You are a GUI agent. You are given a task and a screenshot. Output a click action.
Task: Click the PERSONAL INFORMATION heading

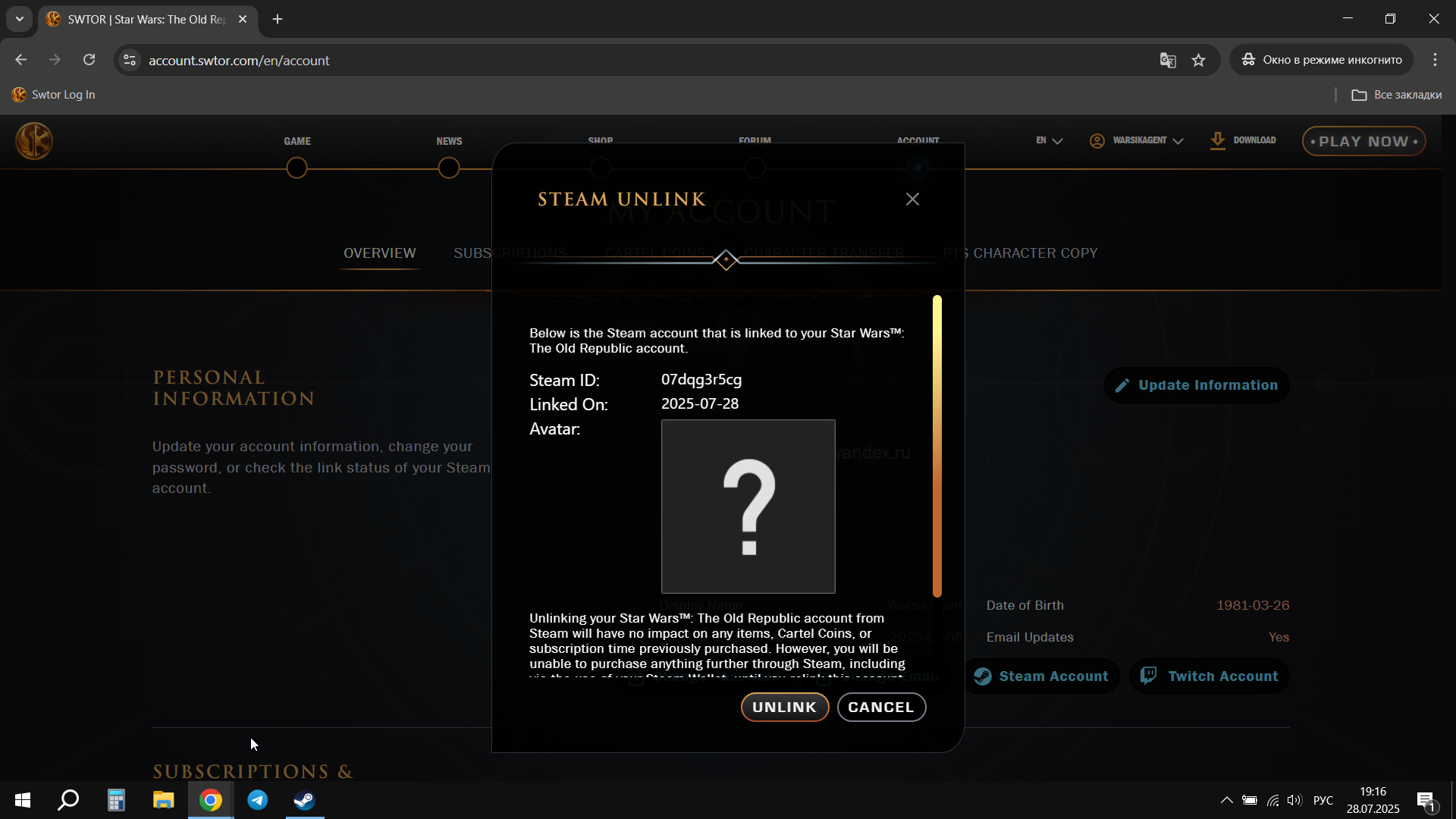tap(234, 388)
